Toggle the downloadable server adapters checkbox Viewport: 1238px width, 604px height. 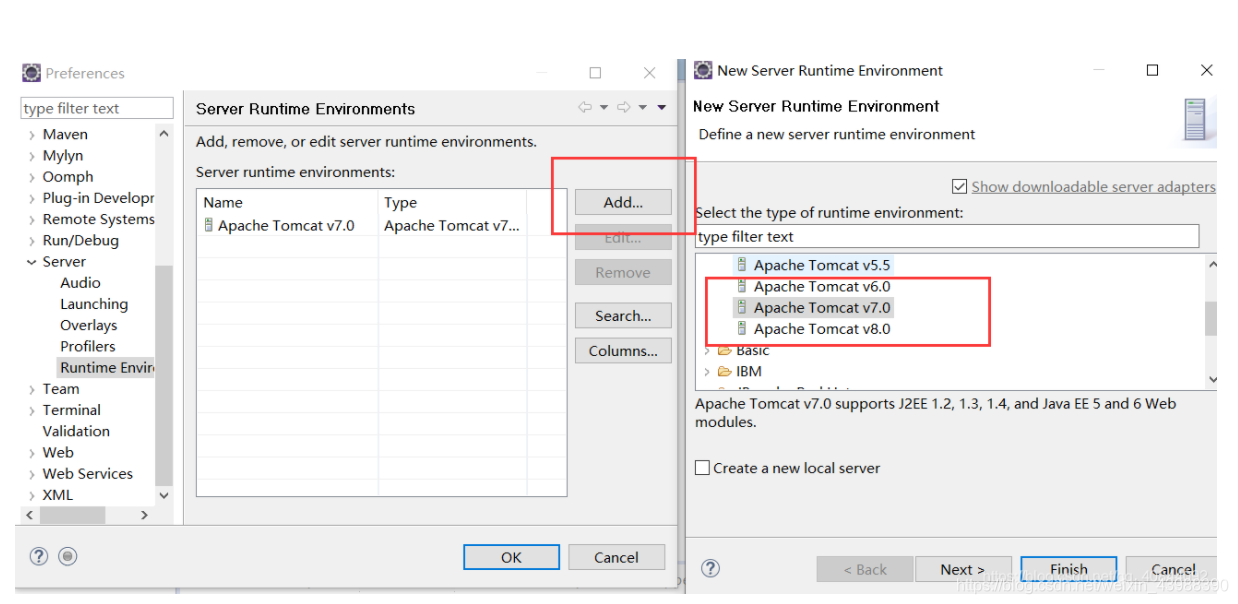click(x=960, y=187)
